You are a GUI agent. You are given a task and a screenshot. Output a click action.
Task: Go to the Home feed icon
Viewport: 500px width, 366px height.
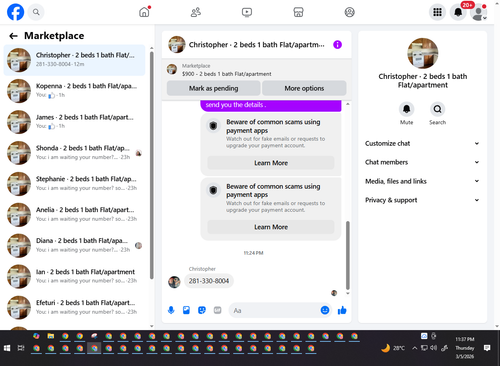point(144,12)
